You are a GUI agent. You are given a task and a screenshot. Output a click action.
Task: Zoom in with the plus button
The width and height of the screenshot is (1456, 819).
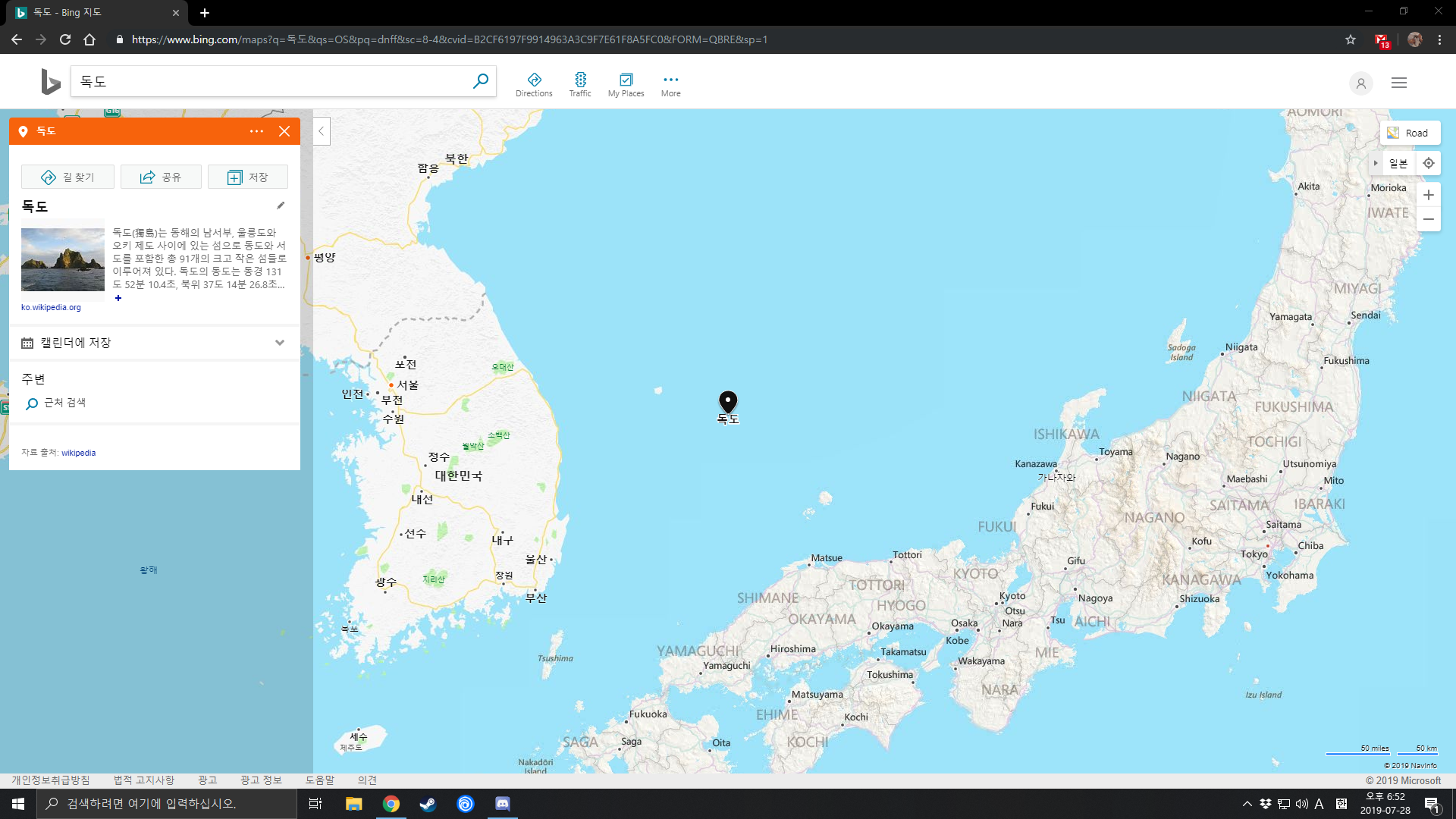(1429, 195)
